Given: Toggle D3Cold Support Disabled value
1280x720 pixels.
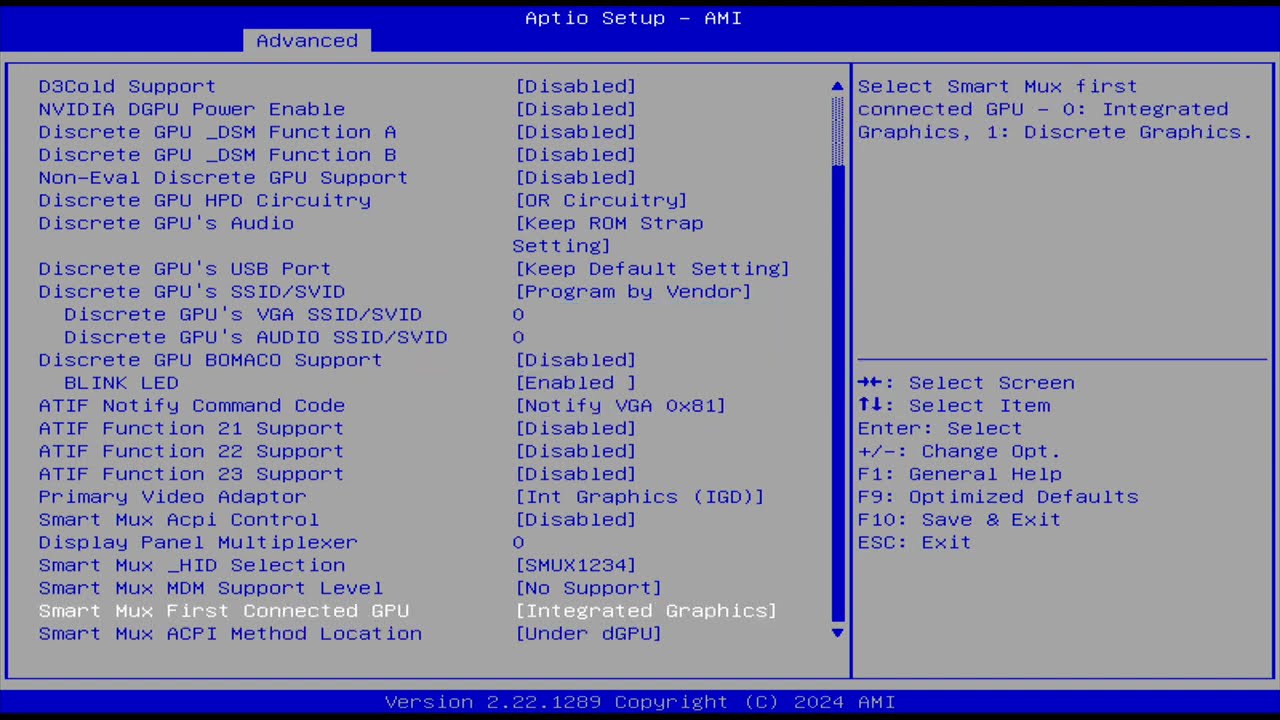Looking at the screenshot, I should (576, 86).
